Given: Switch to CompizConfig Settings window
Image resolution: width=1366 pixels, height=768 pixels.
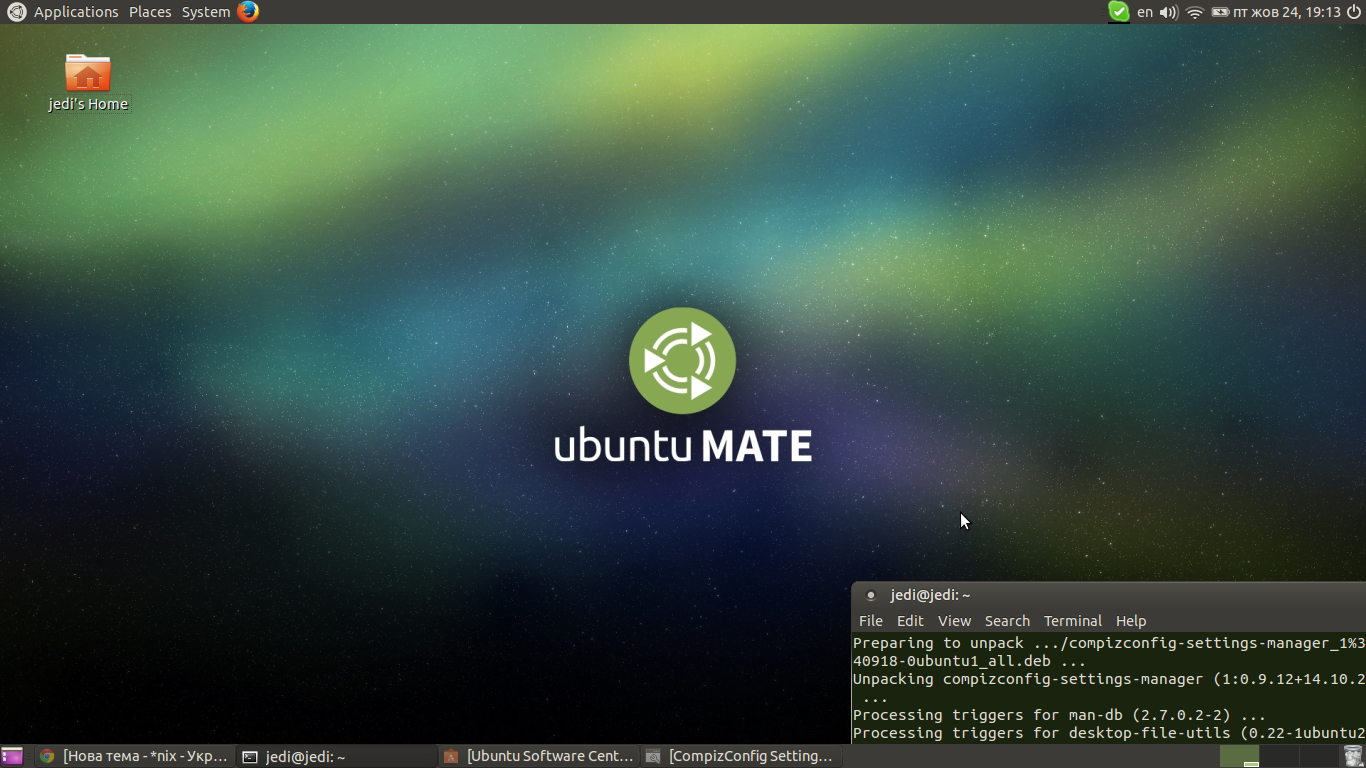Looking at the screenshot, I should coord(740,756).
